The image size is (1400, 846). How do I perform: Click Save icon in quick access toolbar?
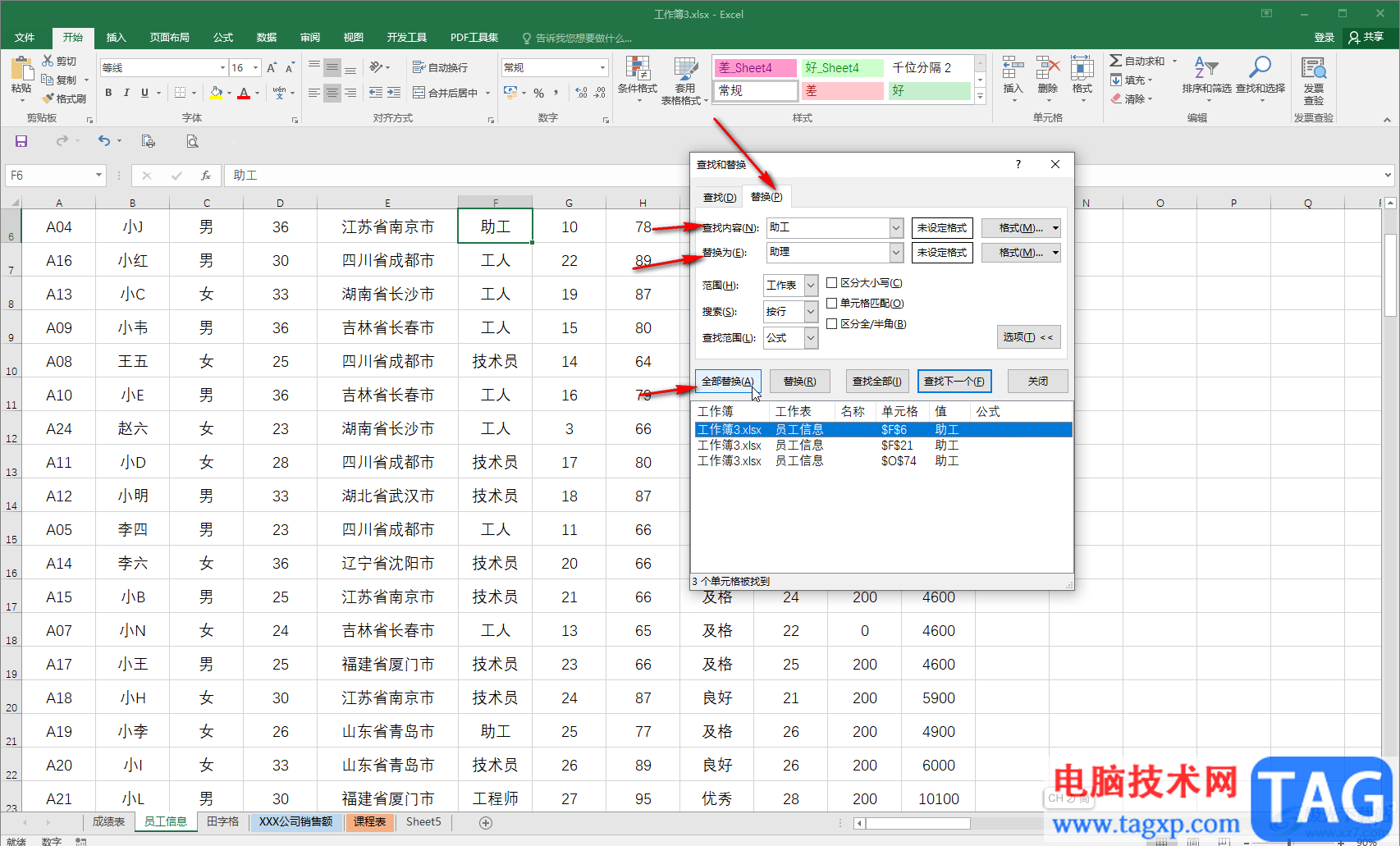(x=21, y=141)
